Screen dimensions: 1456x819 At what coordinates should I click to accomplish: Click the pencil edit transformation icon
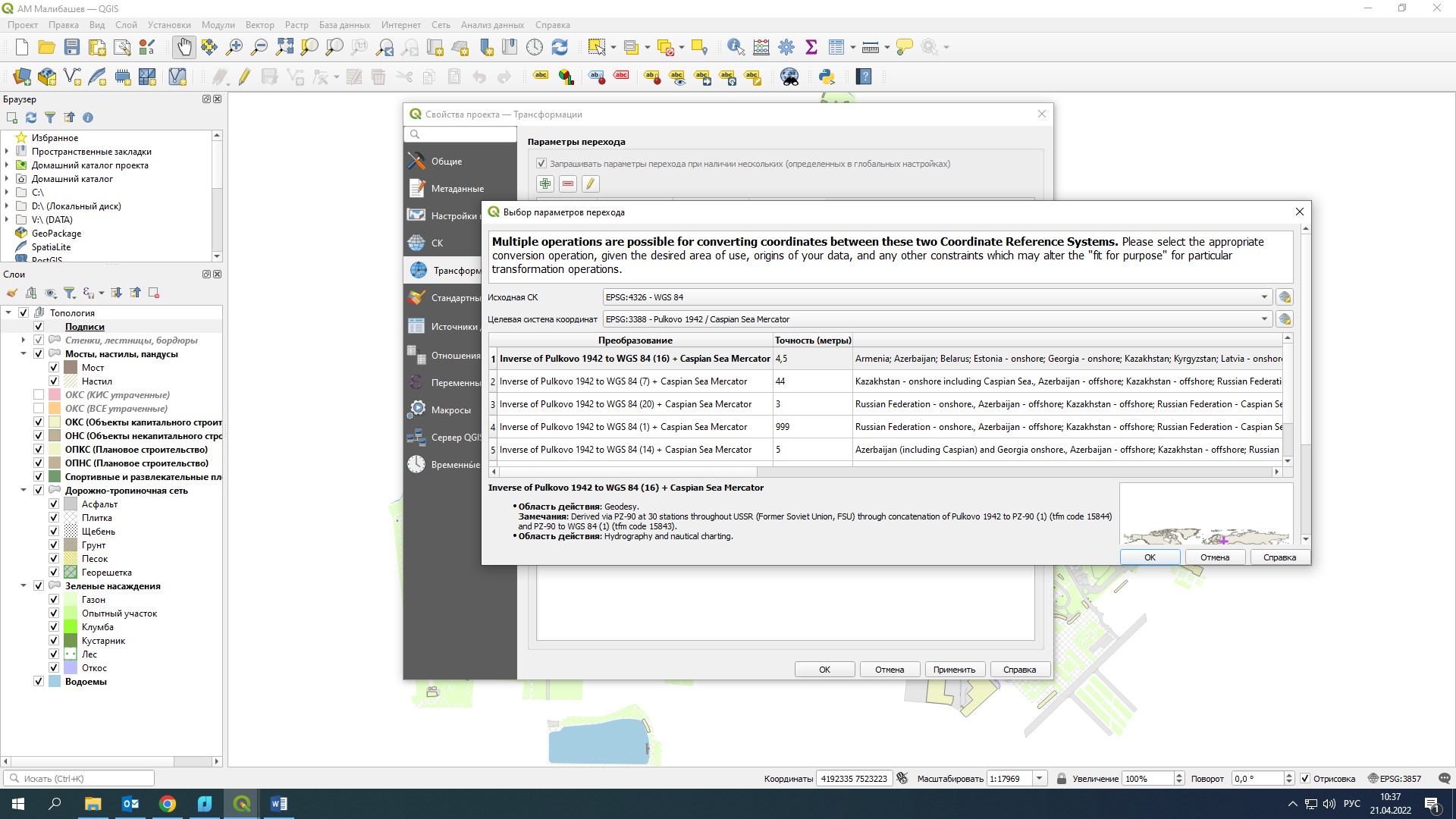(590, 184)
